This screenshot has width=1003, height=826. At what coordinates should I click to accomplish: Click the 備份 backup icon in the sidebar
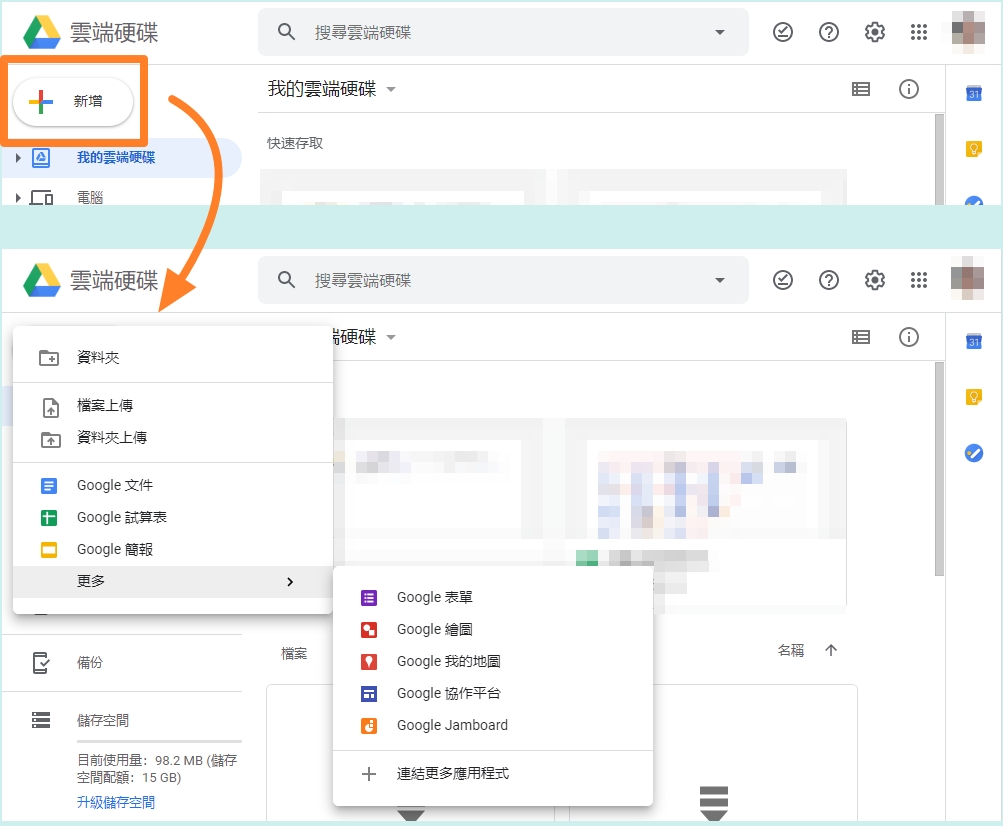click(41, 663)
